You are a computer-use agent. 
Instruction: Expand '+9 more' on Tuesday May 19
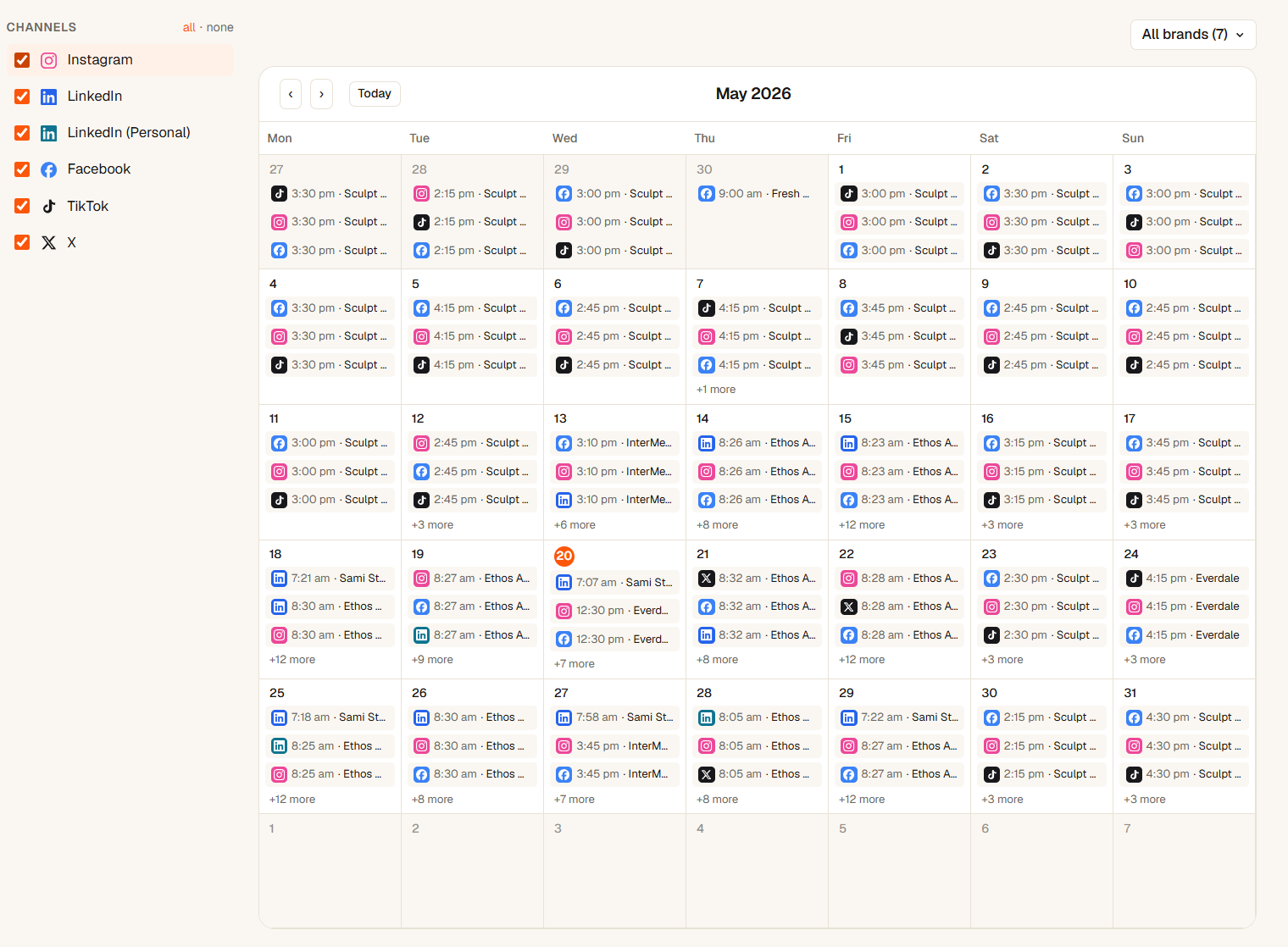click(432, 660)
